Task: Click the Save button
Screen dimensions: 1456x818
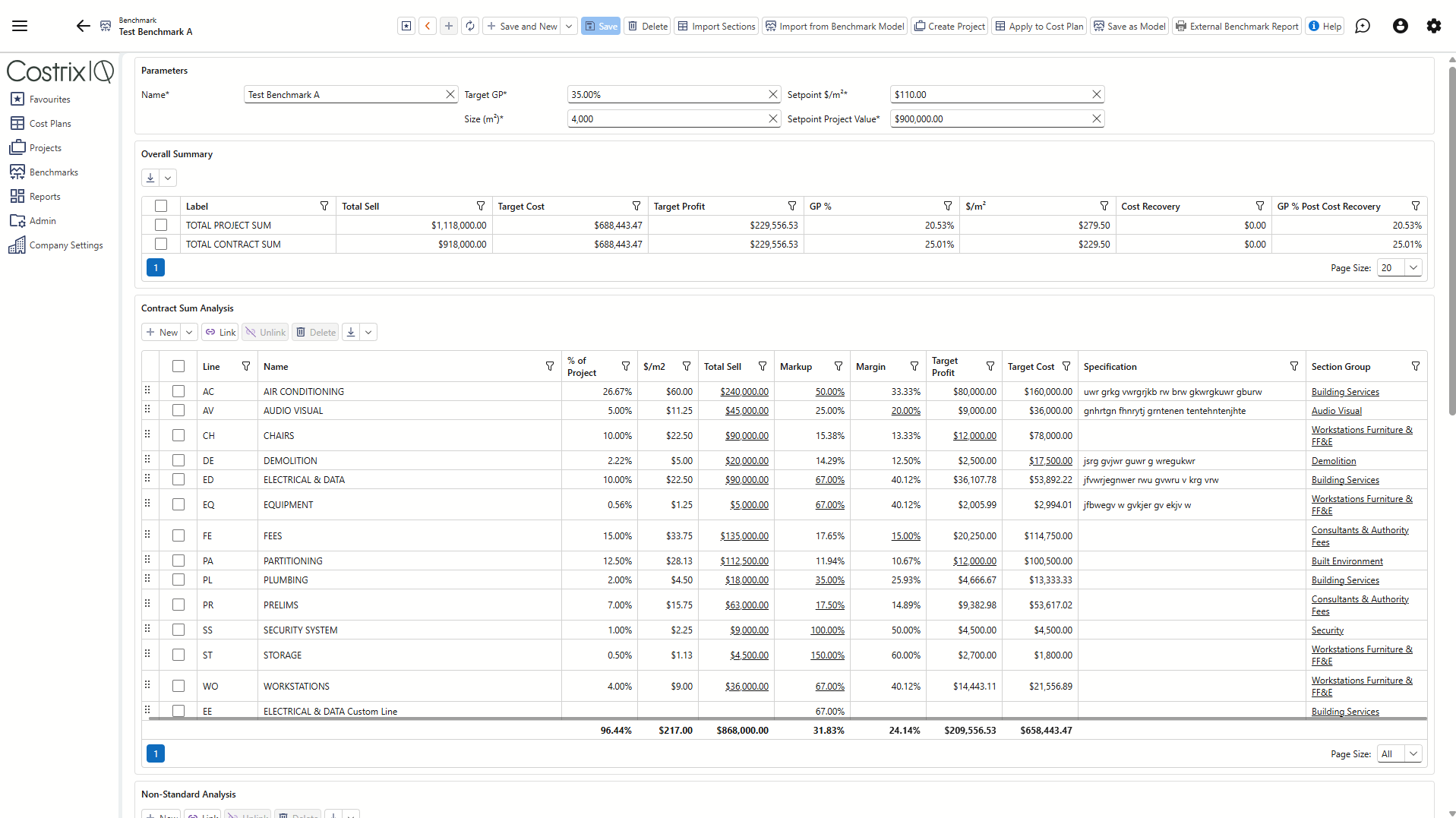Action: 601,26
